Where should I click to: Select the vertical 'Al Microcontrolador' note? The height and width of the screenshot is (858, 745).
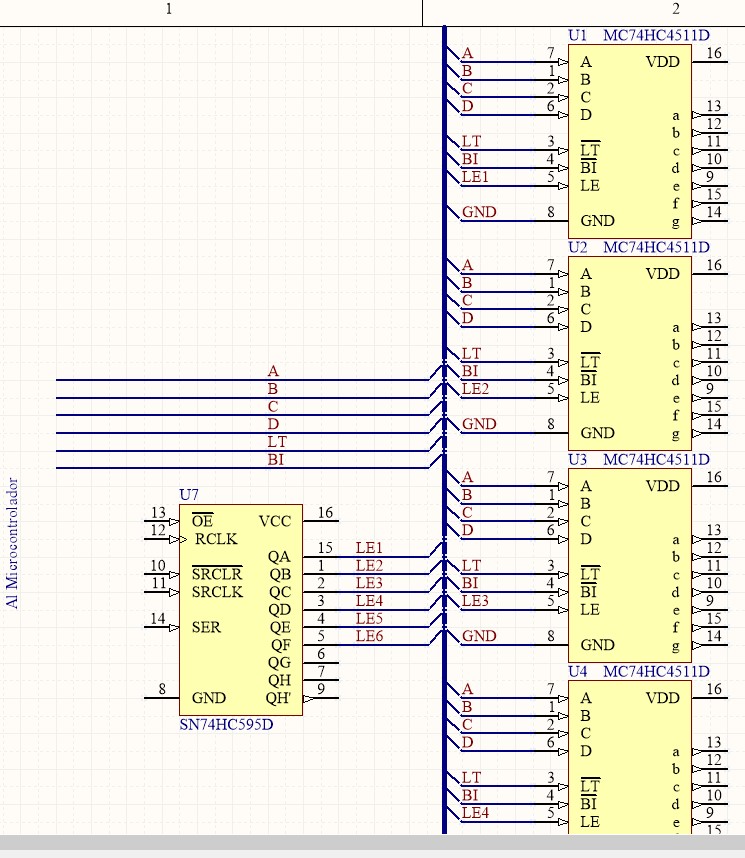click(x=12, y=543)
